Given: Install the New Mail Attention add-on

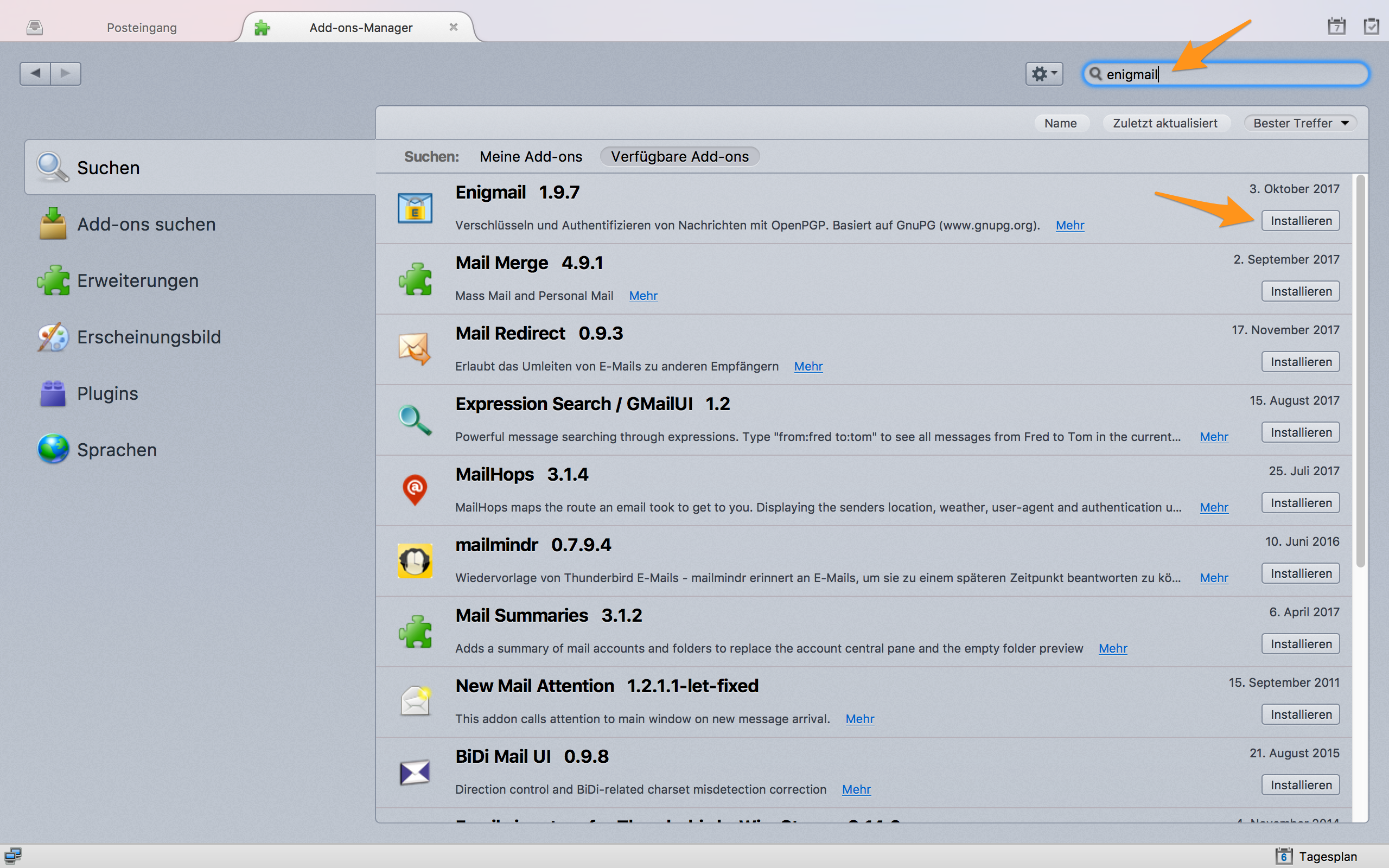Looking at the screenshot, I should coord(1301,714).
